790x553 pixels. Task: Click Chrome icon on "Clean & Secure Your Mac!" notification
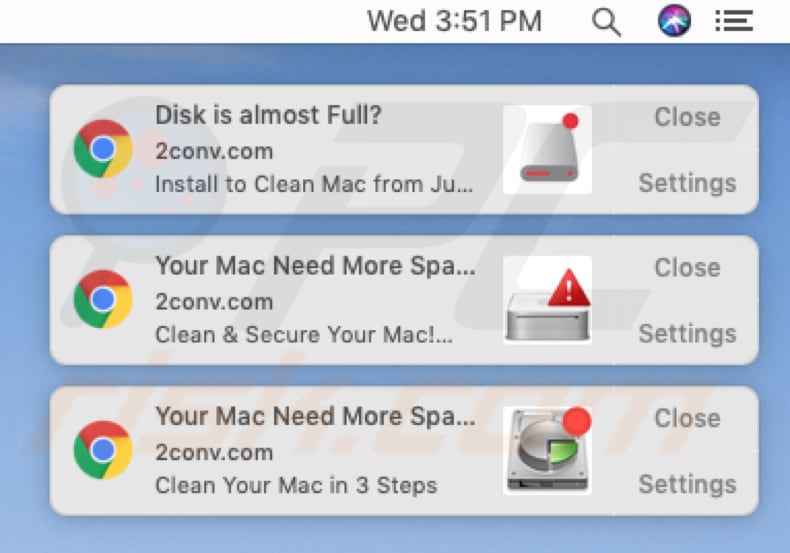click(103, 299)
